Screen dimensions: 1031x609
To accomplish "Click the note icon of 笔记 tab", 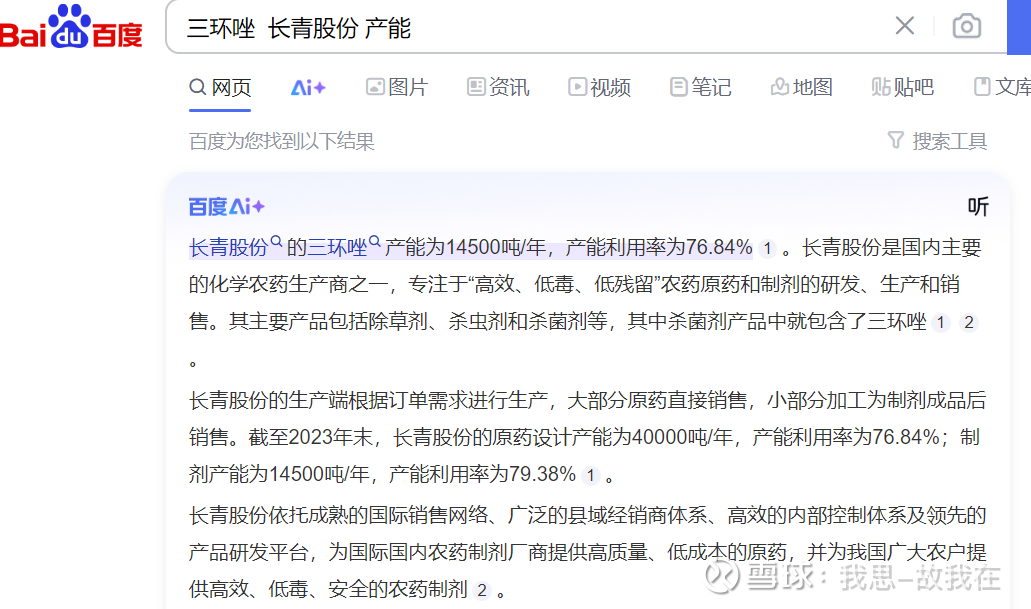I will (679, 87).
